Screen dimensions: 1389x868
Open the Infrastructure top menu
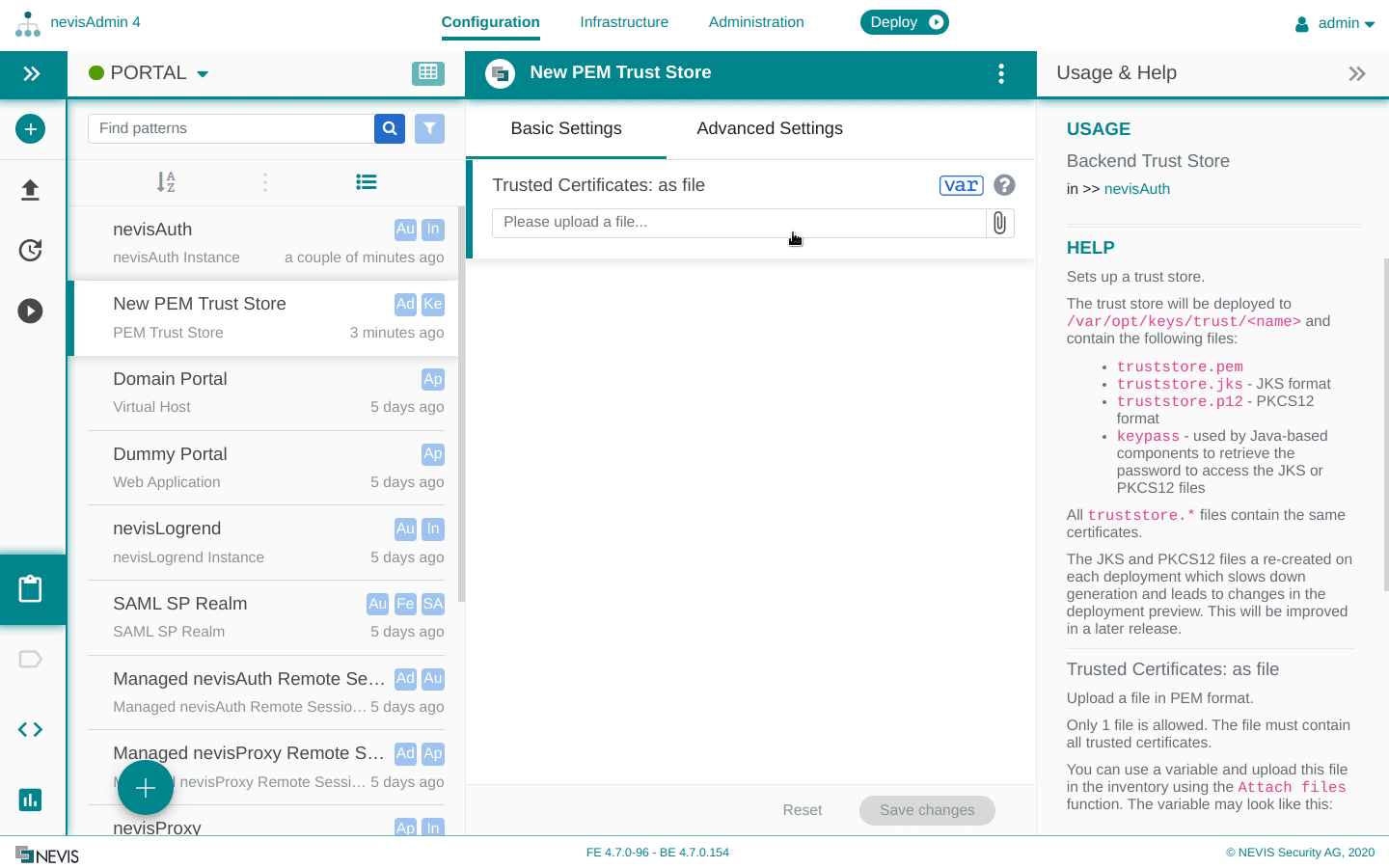(624, 22)
